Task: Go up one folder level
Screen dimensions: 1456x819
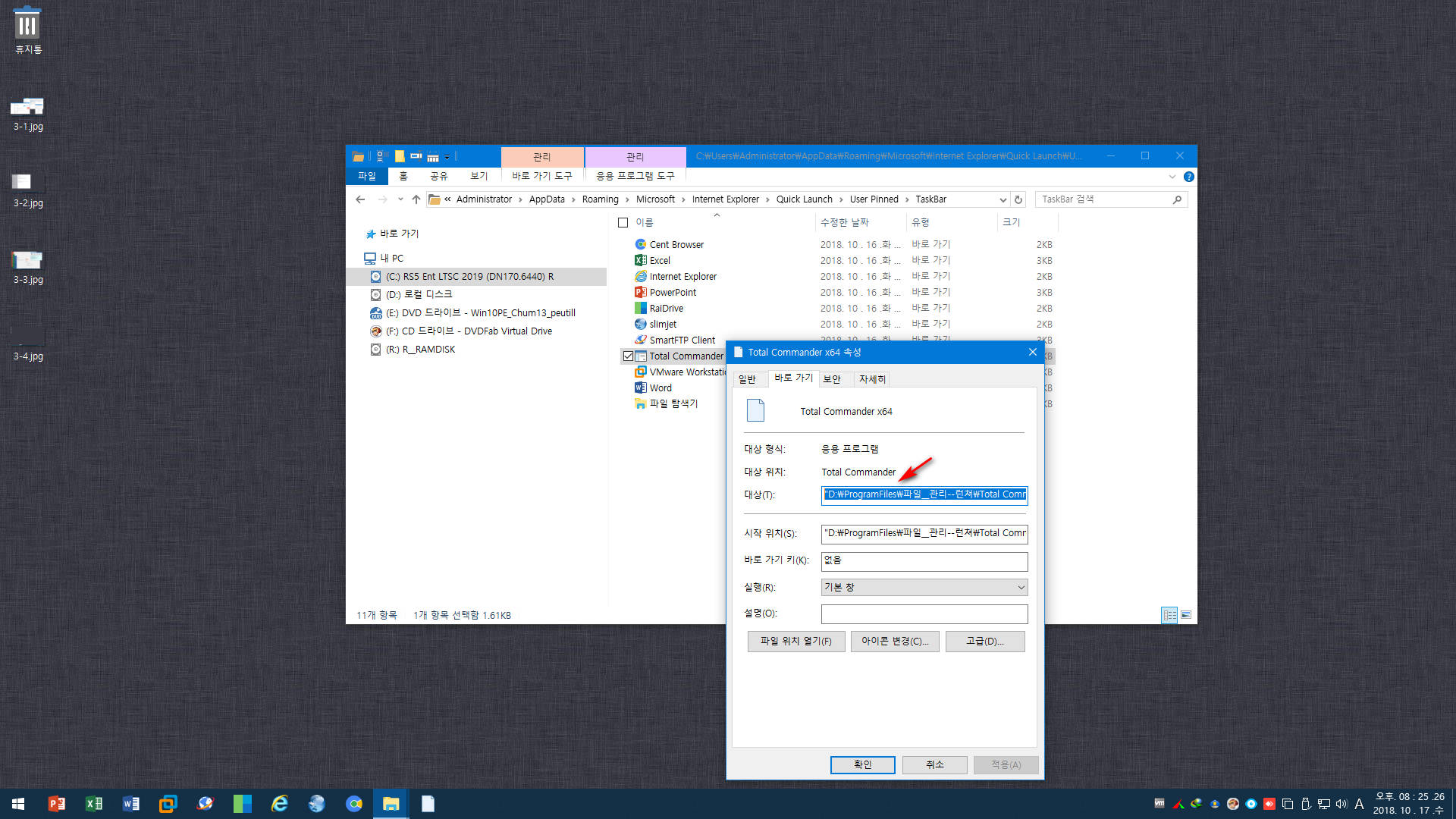Action: pos(416,199)
